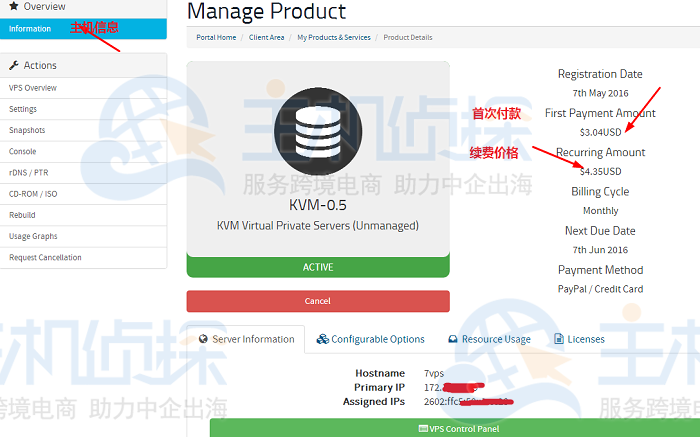Click the cubes icon on Configurable Options tab
This screenshot has height=437, width=700.
tap(322, 339)
